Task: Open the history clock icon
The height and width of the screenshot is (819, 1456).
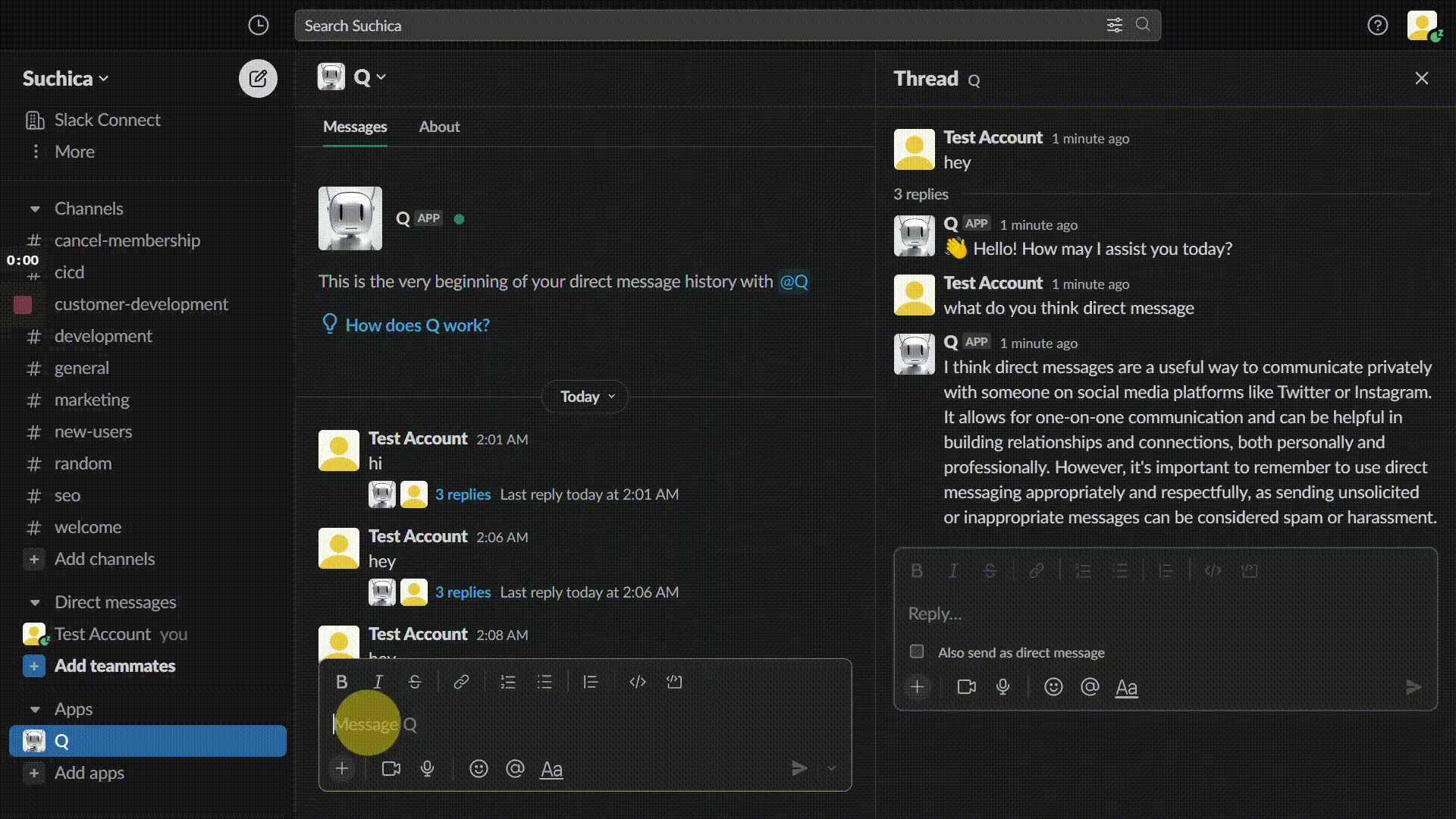Action: tap(259, 25)
